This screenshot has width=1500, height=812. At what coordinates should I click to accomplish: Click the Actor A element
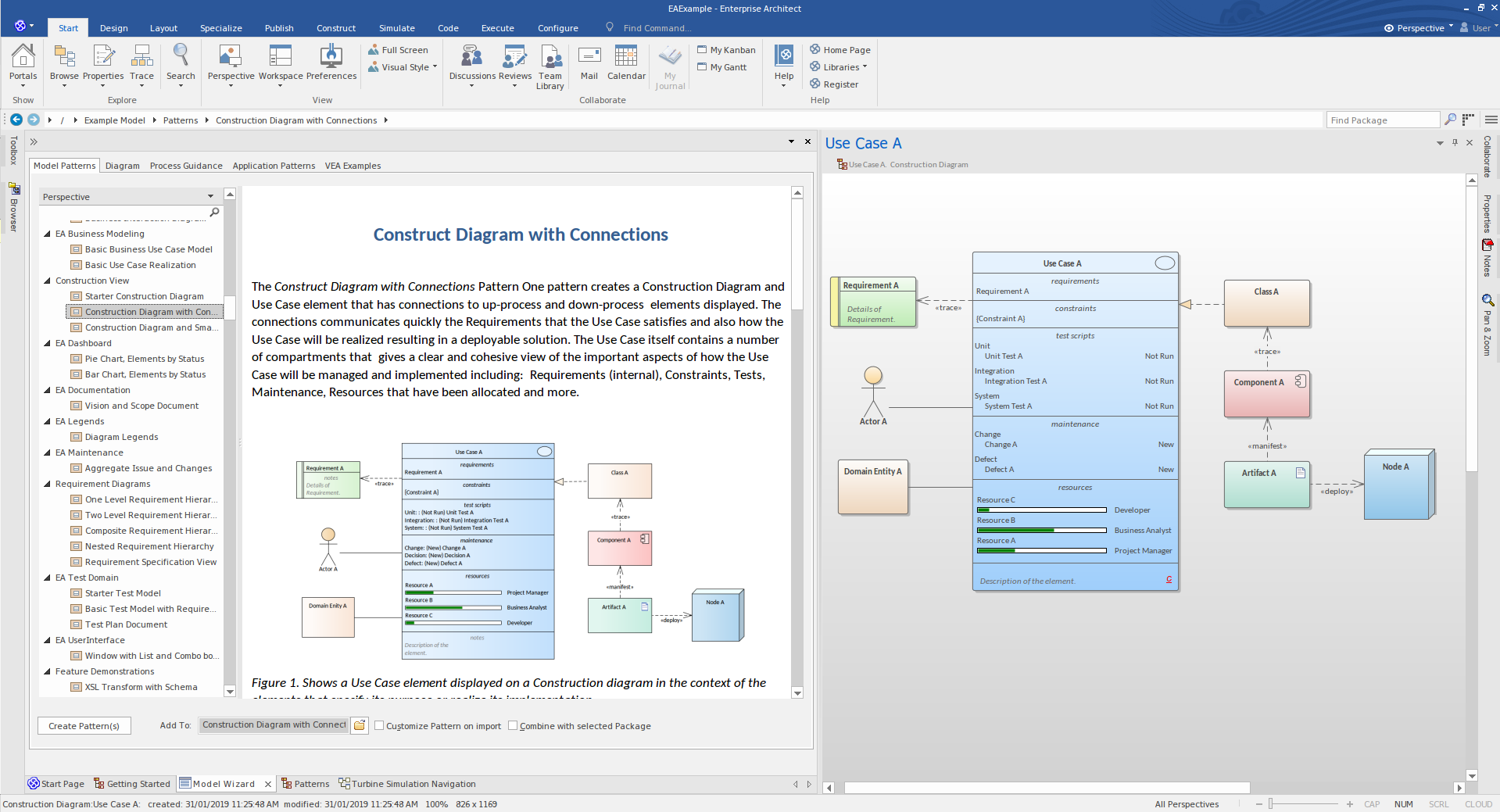[x=873, y=396]
